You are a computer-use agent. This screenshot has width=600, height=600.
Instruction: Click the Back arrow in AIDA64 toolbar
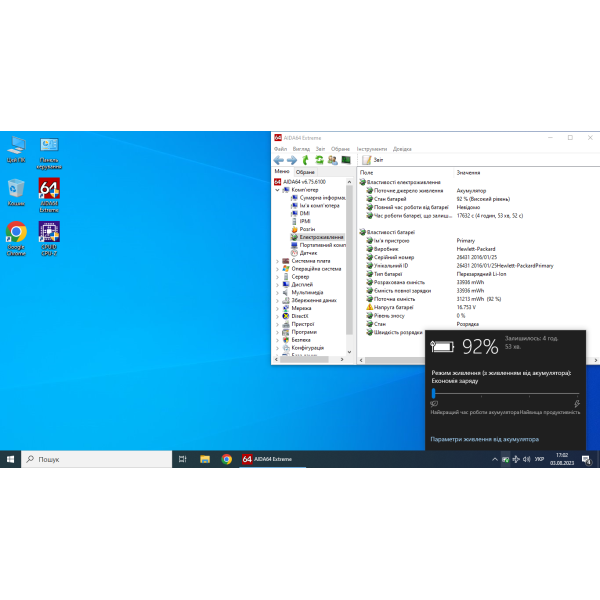pos(279,160)
